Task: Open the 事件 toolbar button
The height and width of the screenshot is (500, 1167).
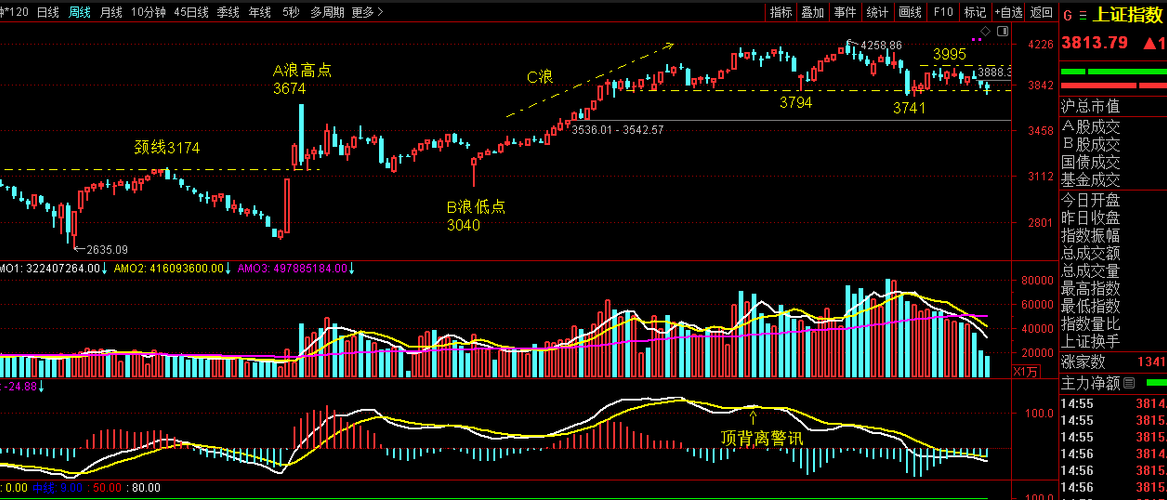Action: click(845, 12)
